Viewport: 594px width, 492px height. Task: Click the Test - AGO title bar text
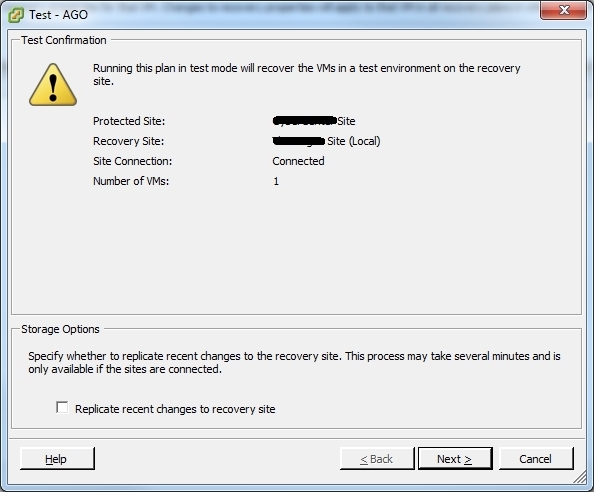[58, 15]
